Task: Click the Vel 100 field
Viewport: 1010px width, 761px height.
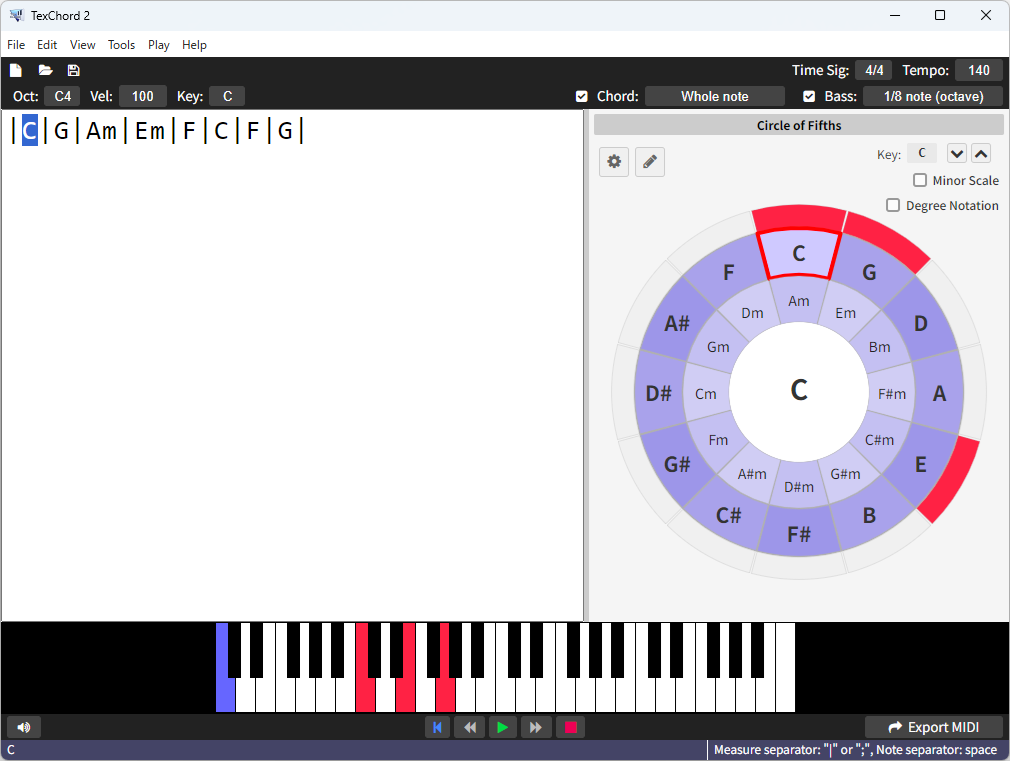Action: click(x=143, y=96)
